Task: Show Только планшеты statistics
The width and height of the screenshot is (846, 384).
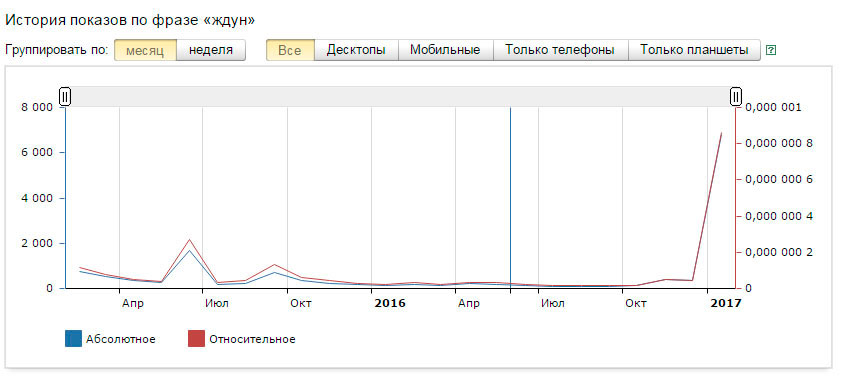Action: 694,50
